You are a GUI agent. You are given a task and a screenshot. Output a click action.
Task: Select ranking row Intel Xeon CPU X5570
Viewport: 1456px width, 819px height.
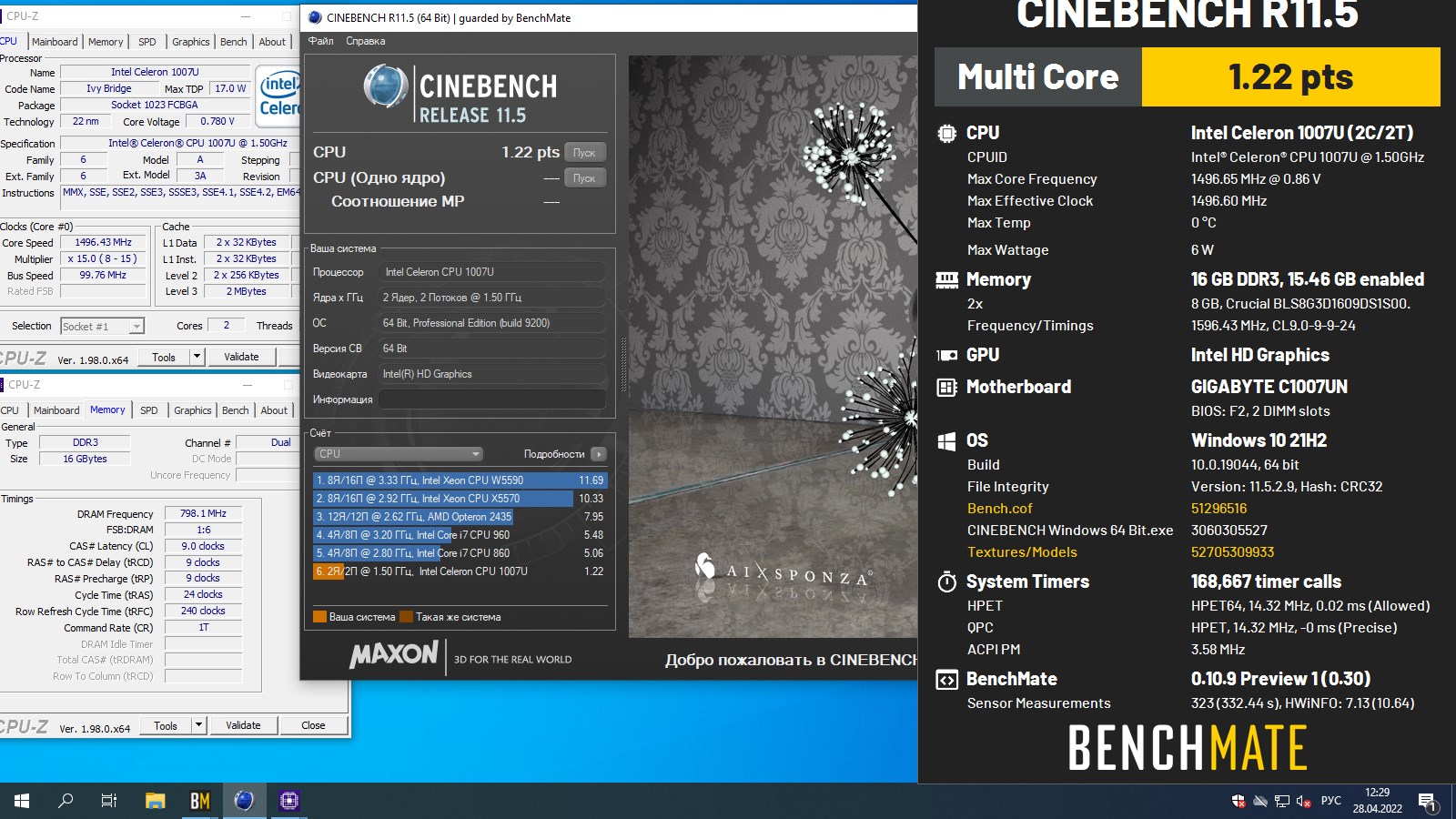click(x=460, y=498)
